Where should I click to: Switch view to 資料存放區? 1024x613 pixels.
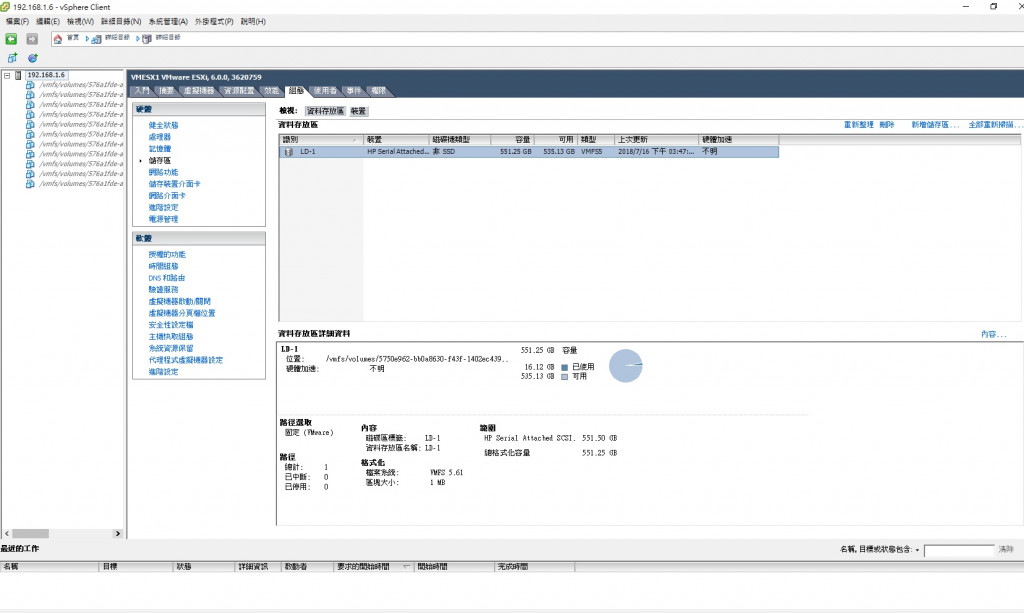pyautogui.click(x=325, y=111)
